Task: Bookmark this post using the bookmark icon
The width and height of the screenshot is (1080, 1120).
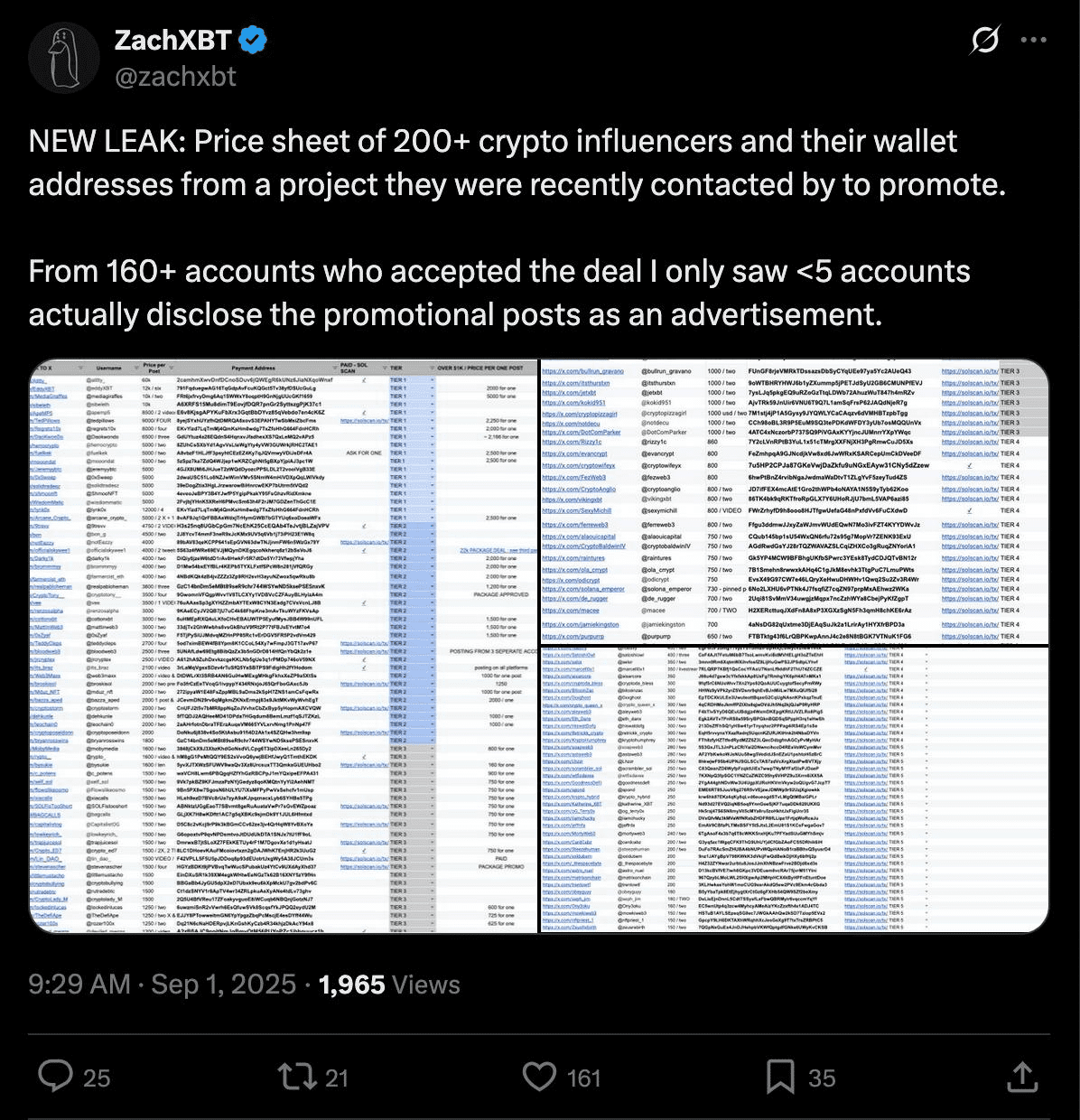Action: coord(780,1076)
